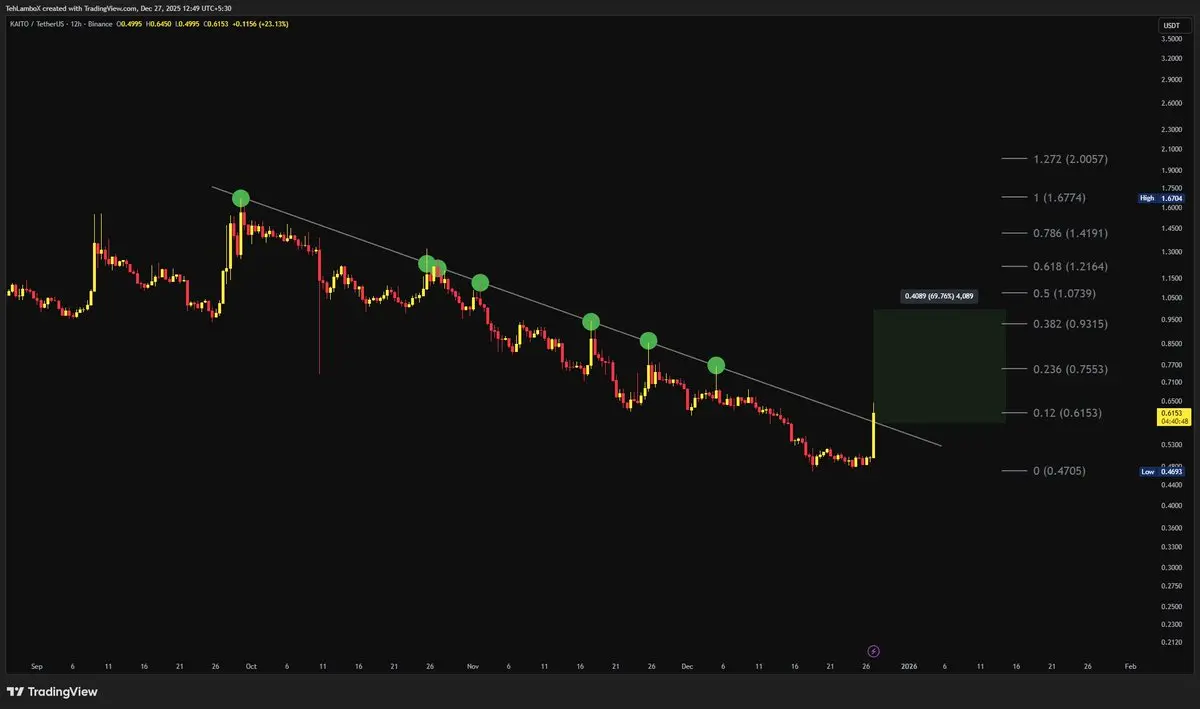Select the green long-position projection box
1200x709 pixels.
(939, 365)
